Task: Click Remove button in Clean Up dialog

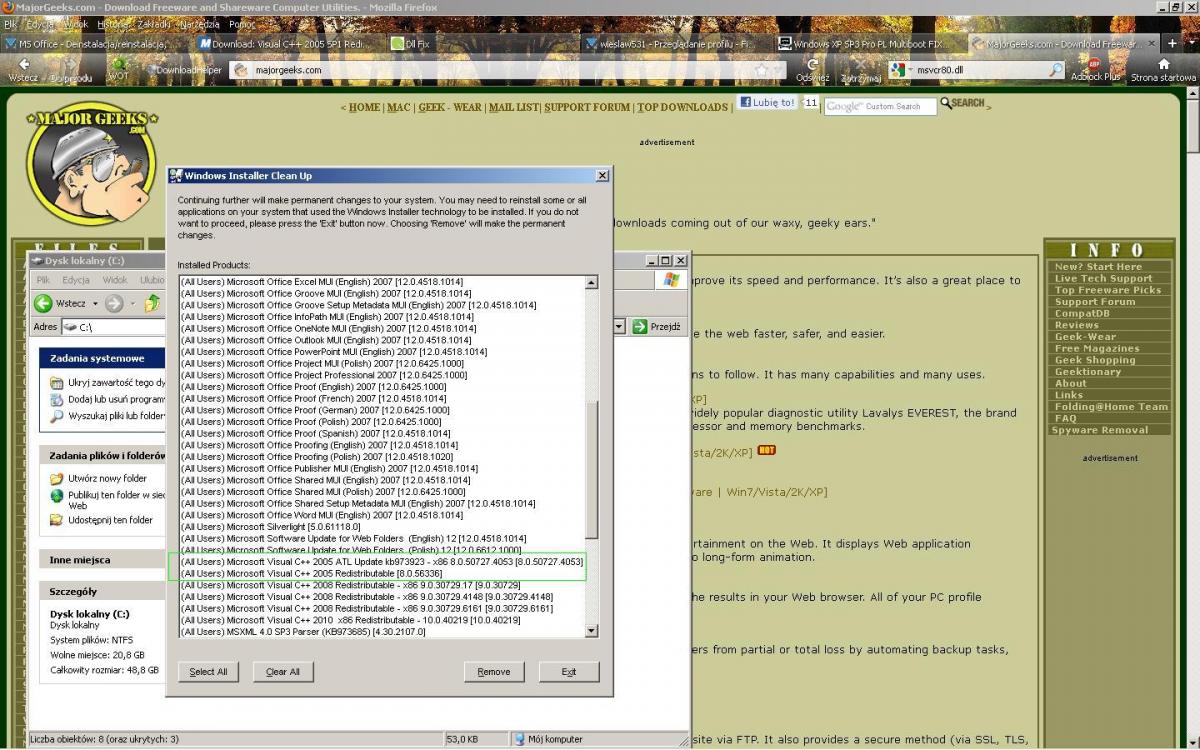Action: pyautogui.click(x=494, y=672)
